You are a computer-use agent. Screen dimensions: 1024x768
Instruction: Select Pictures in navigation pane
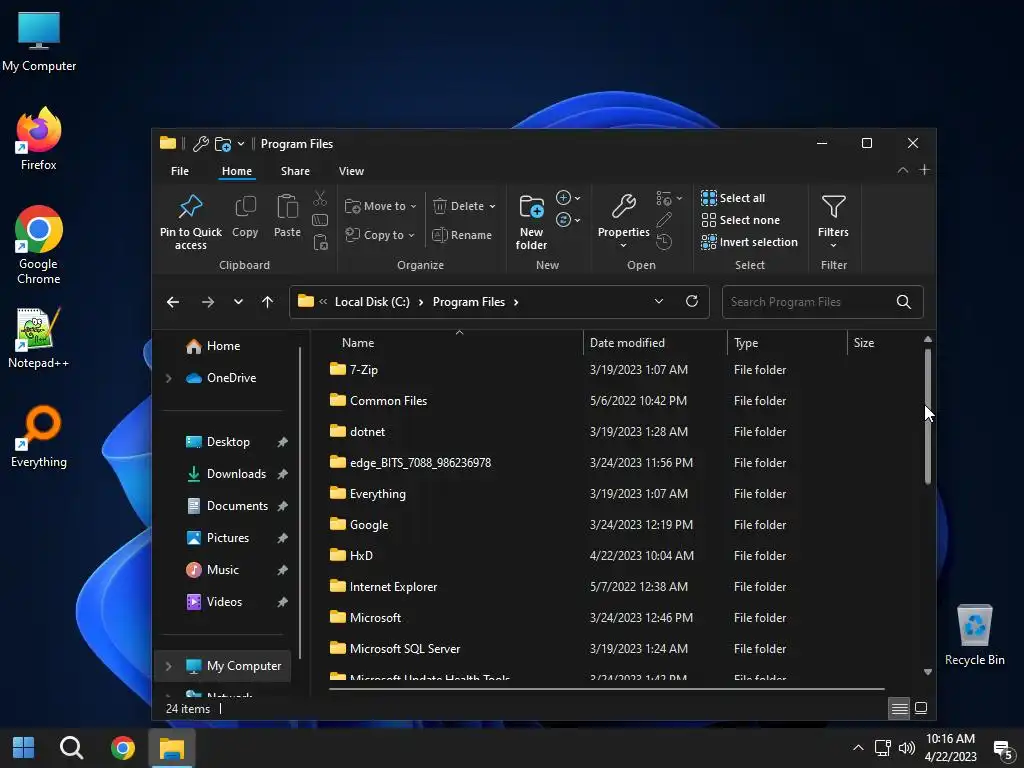[226, 538]
